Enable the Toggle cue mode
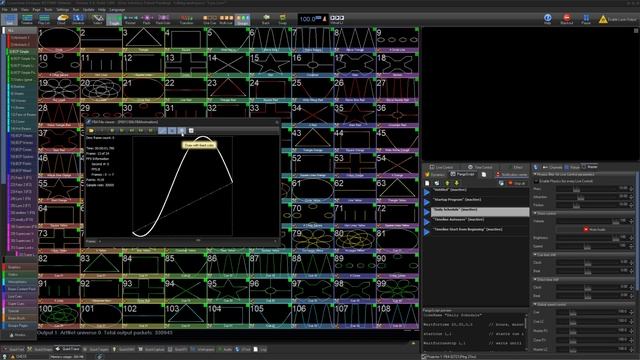Screen dimensions: 640x360 click(114, 19)
